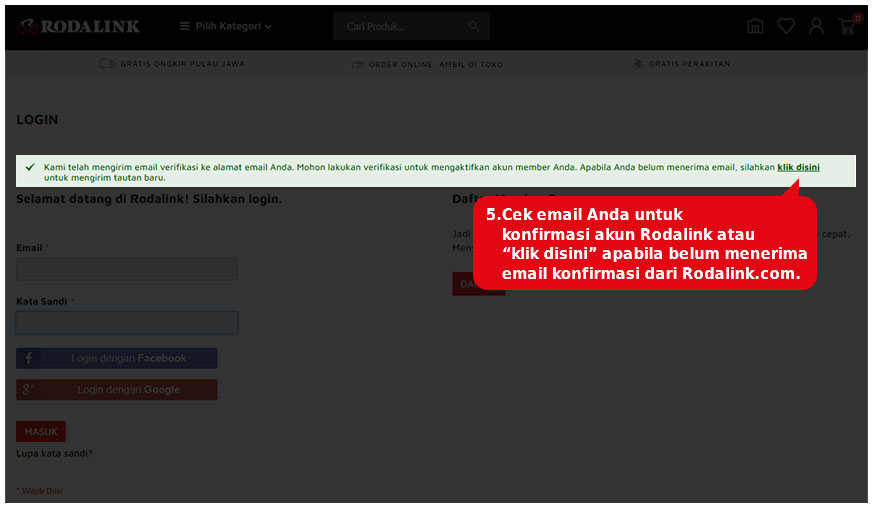Viewport: 873px width, 509px height.
Task: Click Login dengan Google button
Action: (x=117, y=389)
